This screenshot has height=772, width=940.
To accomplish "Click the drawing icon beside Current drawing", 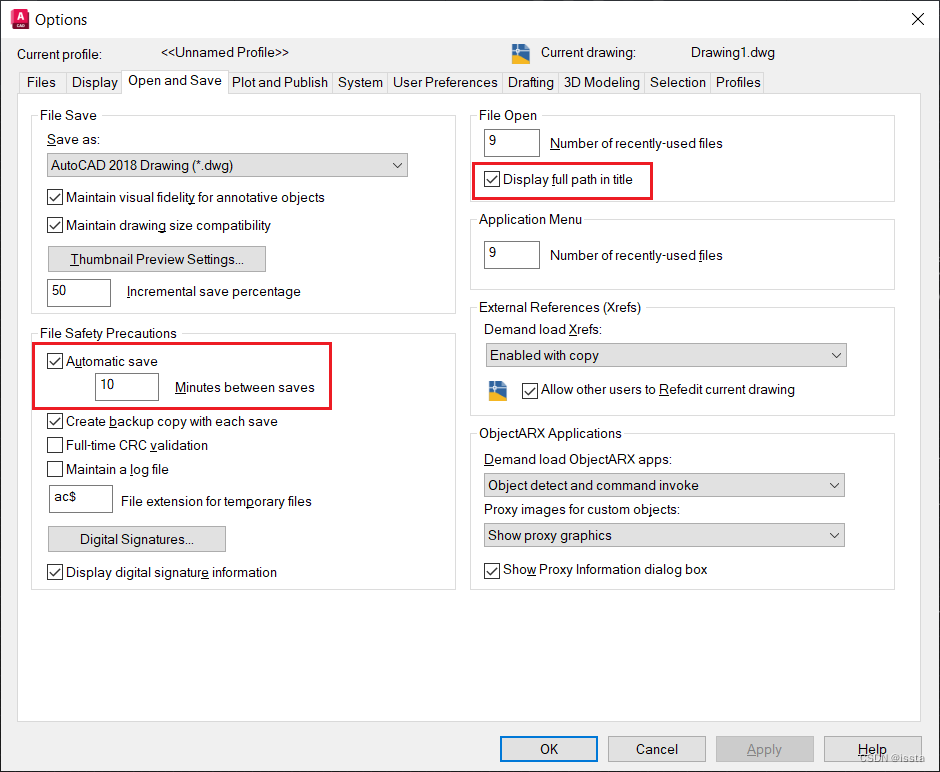I will pos(520,53).
